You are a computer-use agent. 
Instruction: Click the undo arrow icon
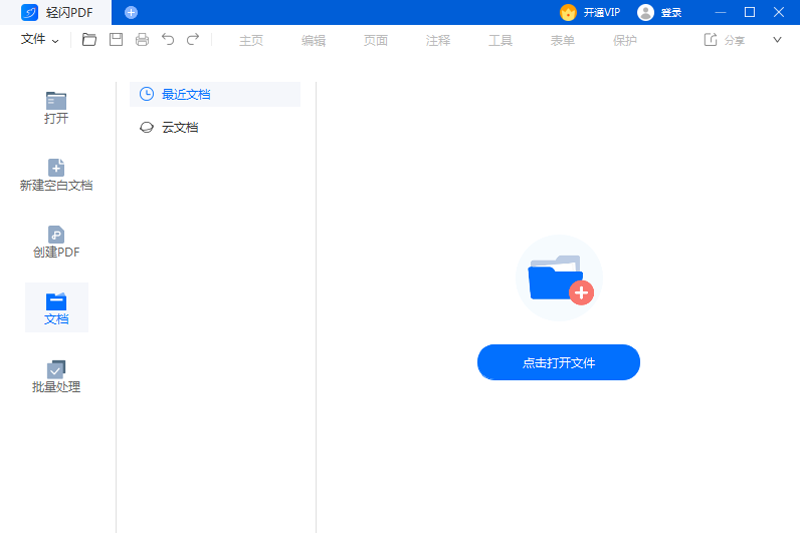168,39
